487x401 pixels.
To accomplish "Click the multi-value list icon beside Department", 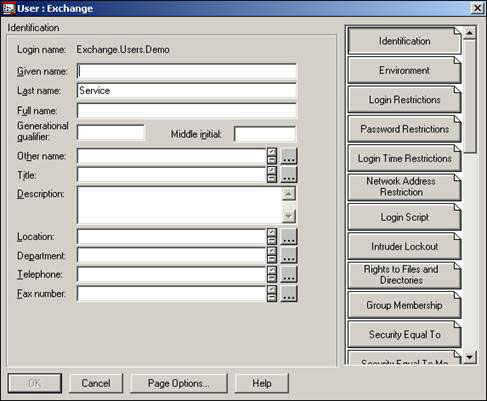I will point(272,255).
